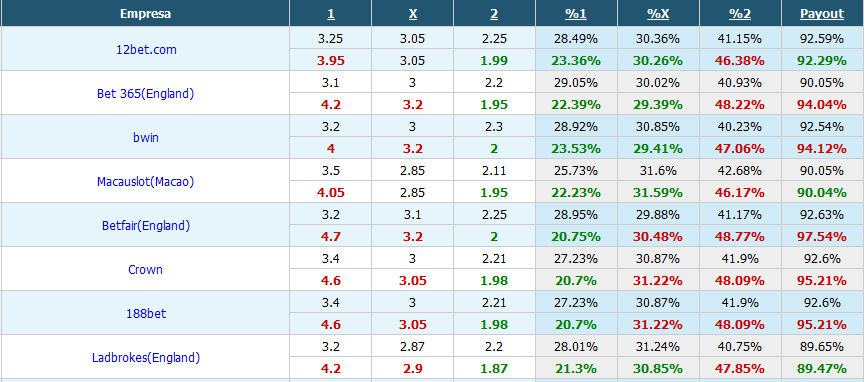Sort by the %1 column header
Screen dimensions: 866x382
[x=576, y=14]
